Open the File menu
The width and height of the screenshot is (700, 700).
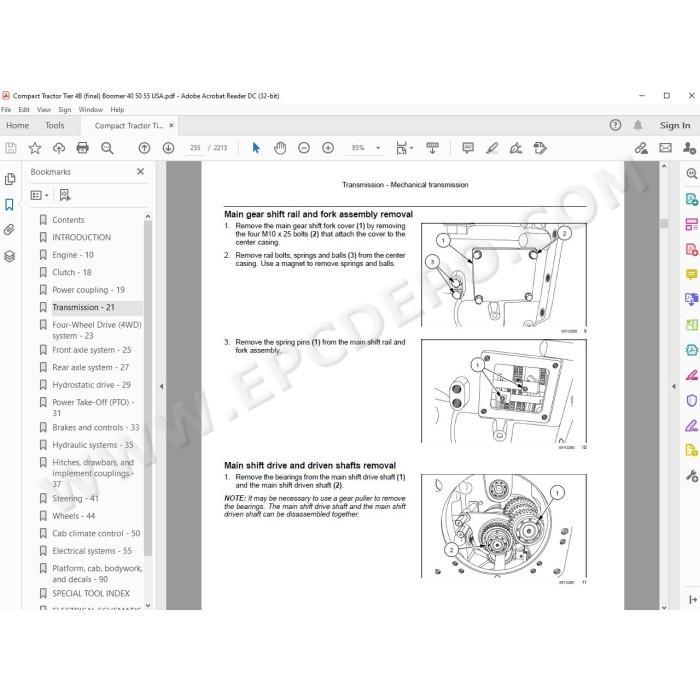pyautogui.click(x=6, y=109)
